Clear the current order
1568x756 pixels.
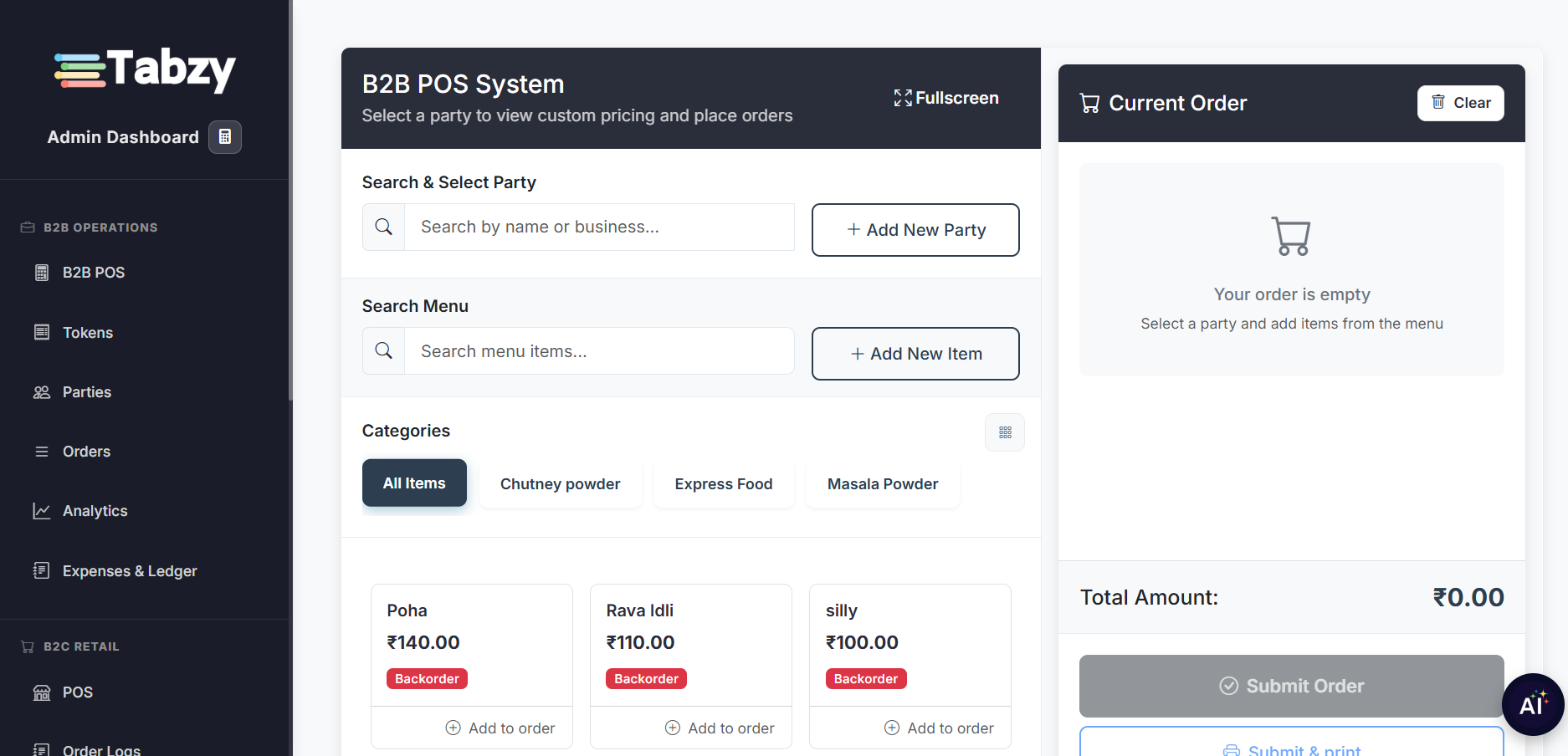[1460, 103]
